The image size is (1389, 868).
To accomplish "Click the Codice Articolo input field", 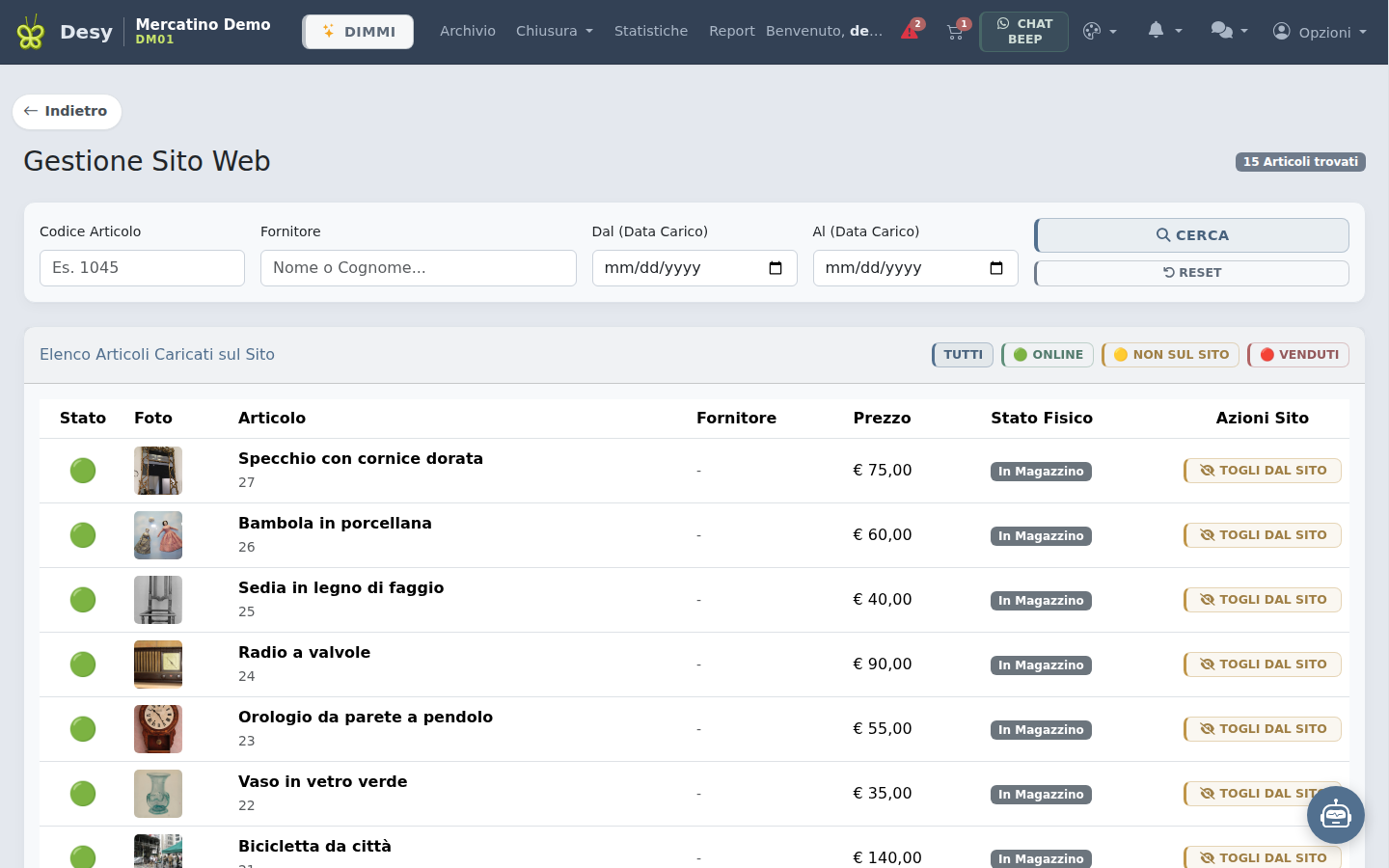I will (x=142, y=268).
